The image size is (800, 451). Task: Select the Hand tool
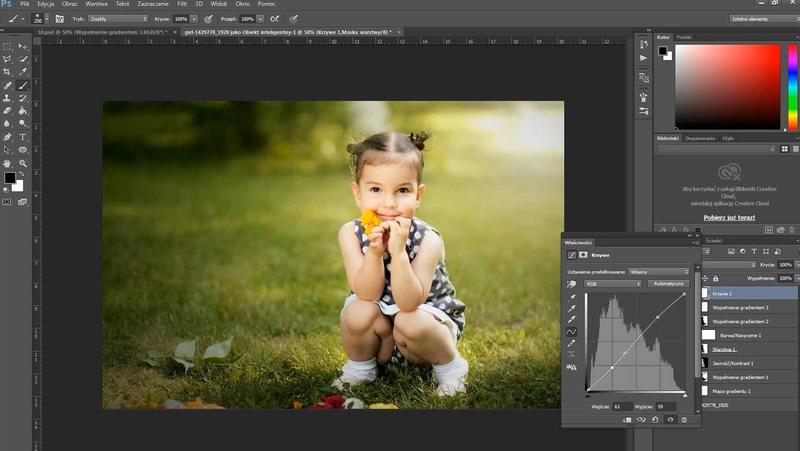pyautogui.click(x=8, y=163)
